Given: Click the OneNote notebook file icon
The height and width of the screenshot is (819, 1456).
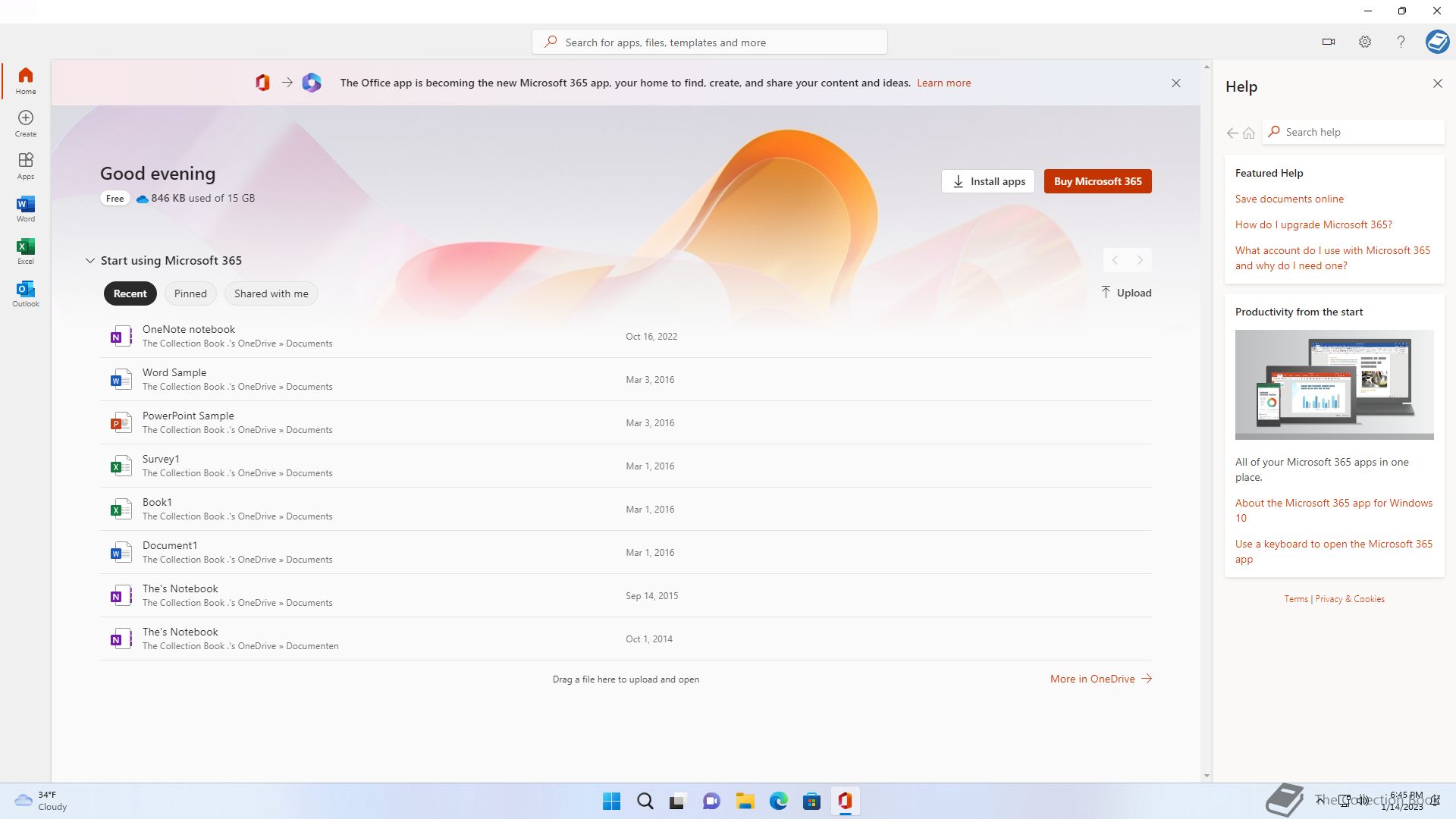Looking at the screenshot, I should pyautogui.click(x=120, y=336).
